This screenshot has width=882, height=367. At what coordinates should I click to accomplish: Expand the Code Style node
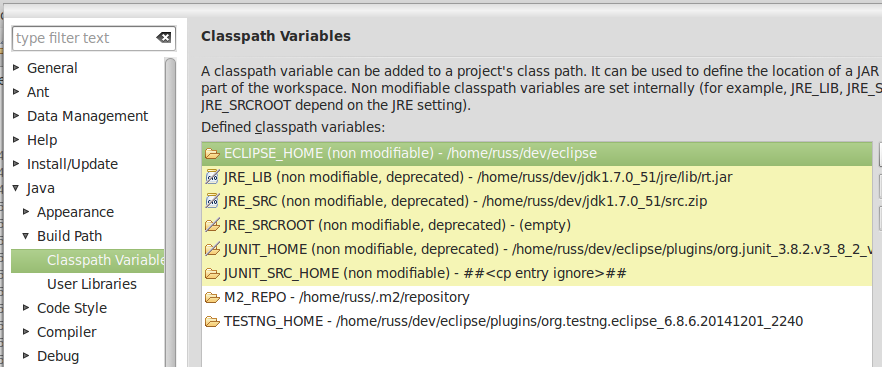(x=26, y=307)
